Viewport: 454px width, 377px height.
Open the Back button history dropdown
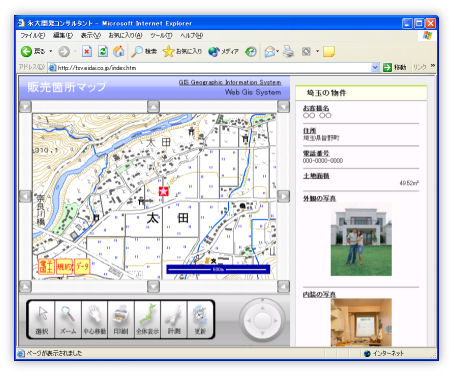[51, 51]
